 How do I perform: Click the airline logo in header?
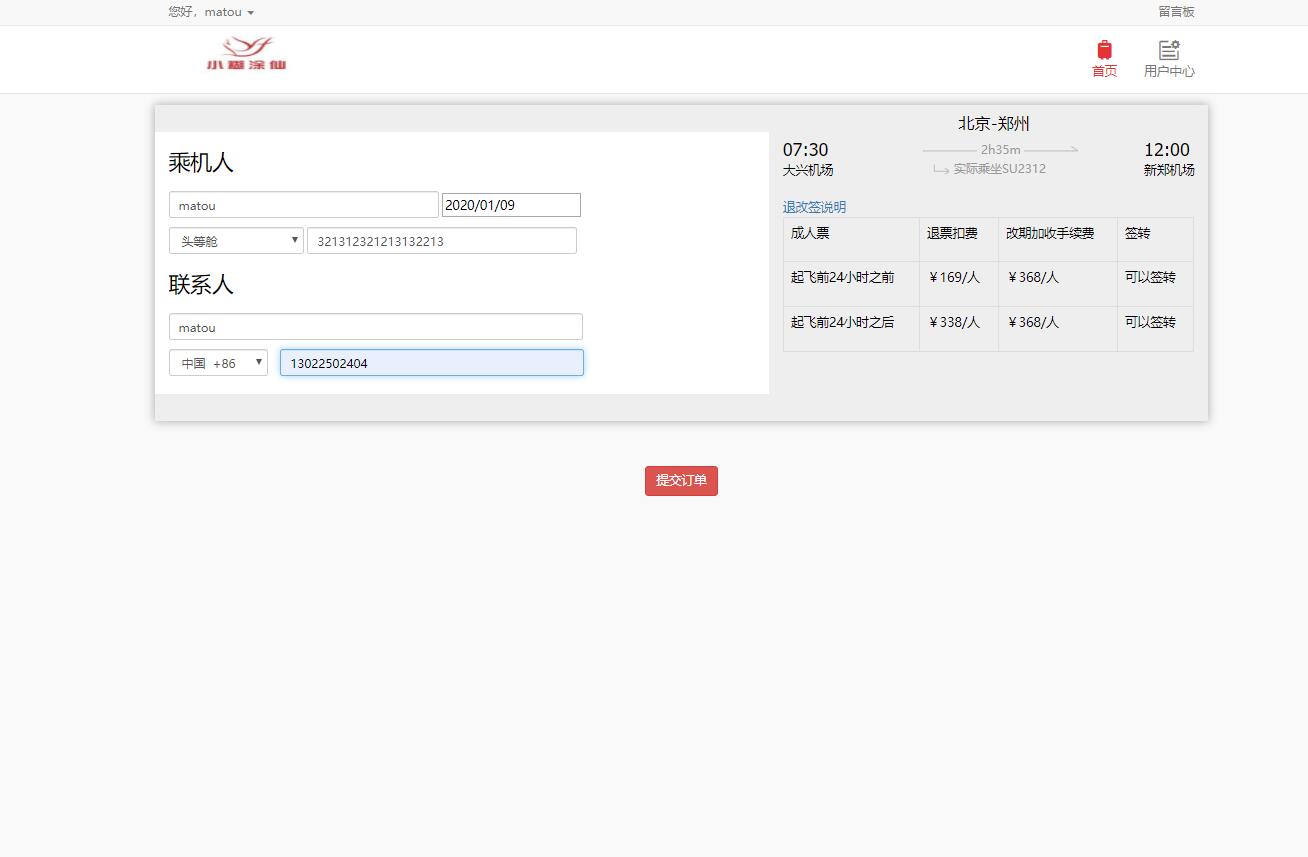pyautogui.click(x=246, y=54)
